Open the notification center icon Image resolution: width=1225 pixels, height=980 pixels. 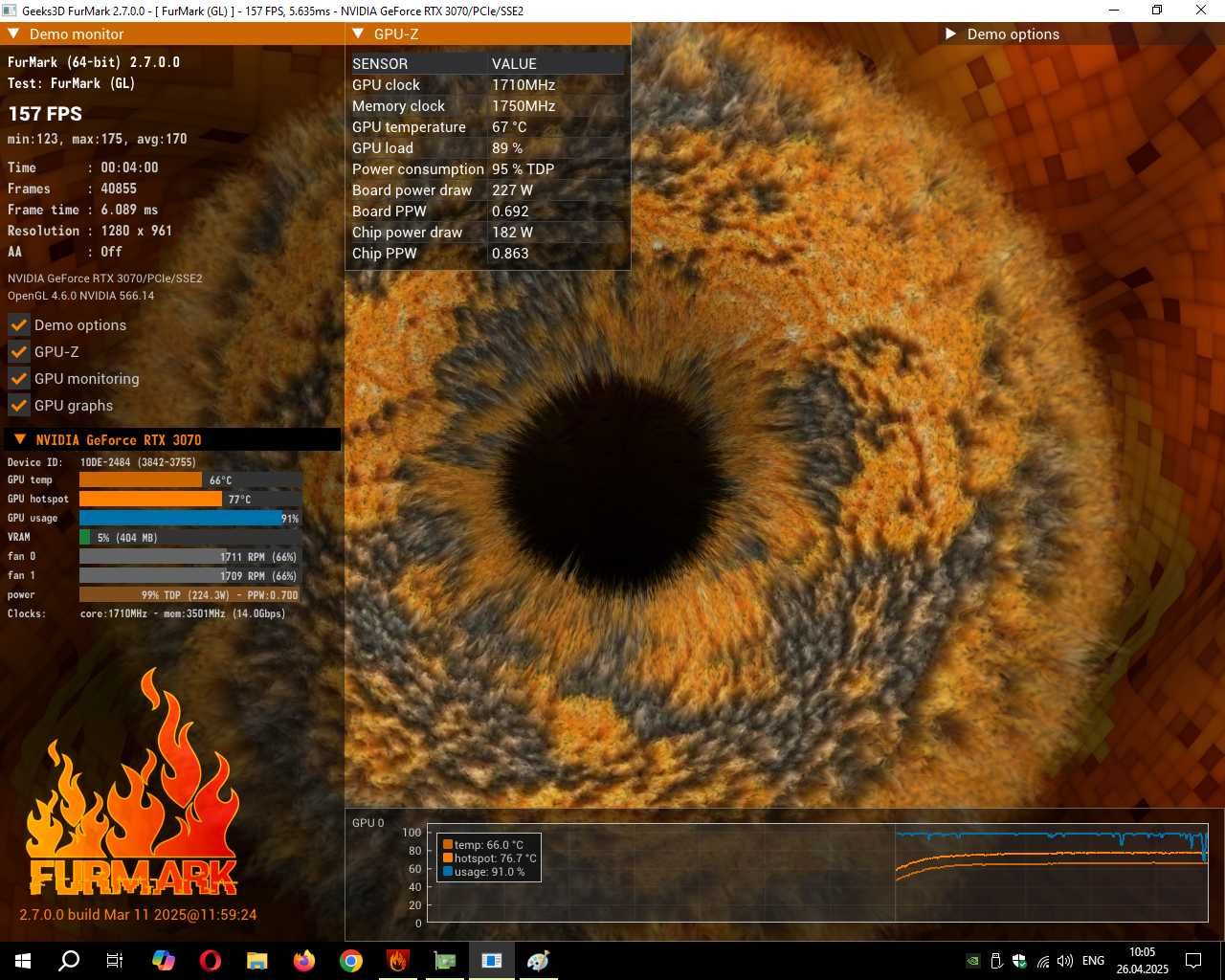(x=1193, y=961)
